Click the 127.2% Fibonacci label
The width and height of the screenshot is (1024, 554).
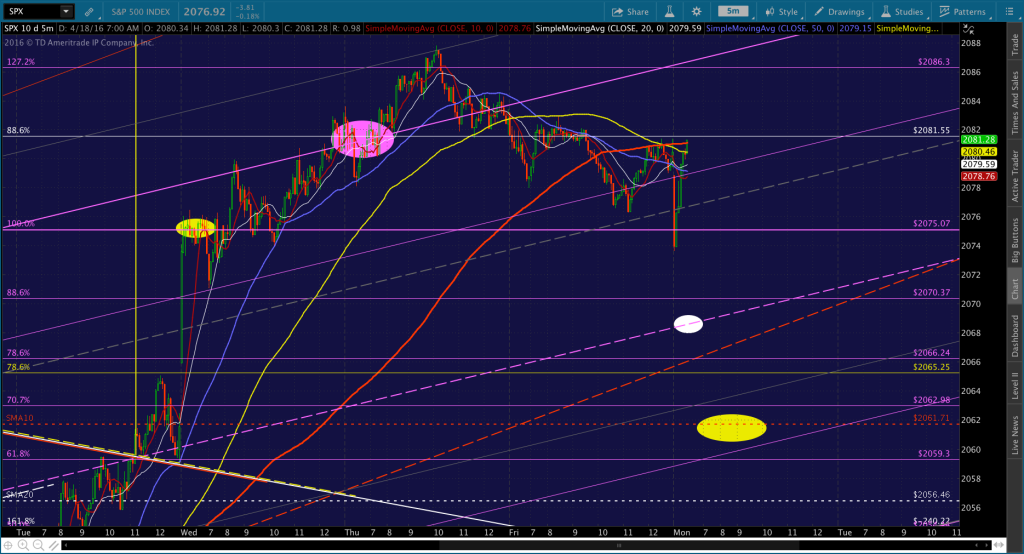pyautogui.click(x=21, y=62)
